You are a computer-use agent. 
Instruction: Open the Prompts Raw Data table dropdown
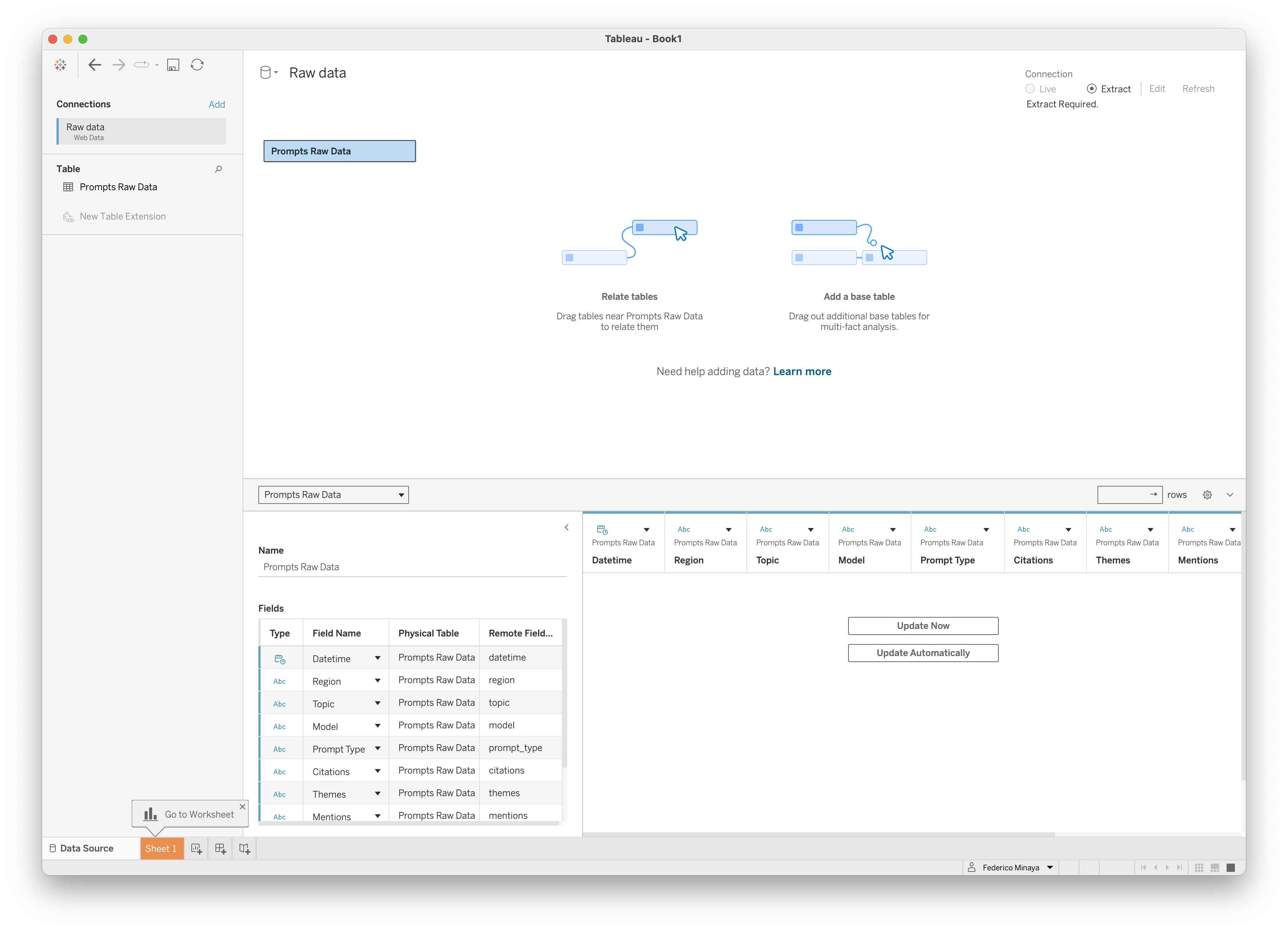coord(333,495)
